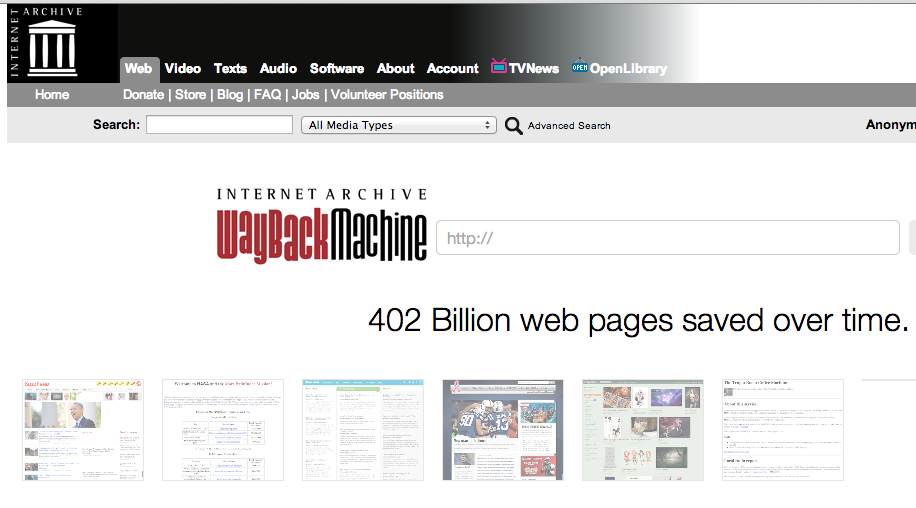The image size is (916, 508).
Task: Click the Advanced Search link
Action: pyautogui.click(x=569, y=126)
